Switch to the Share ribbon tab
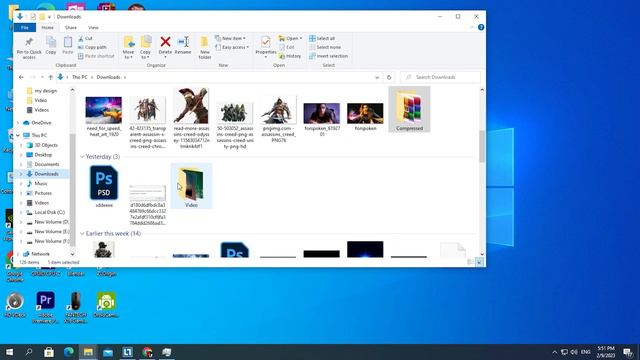 (71, 27)
